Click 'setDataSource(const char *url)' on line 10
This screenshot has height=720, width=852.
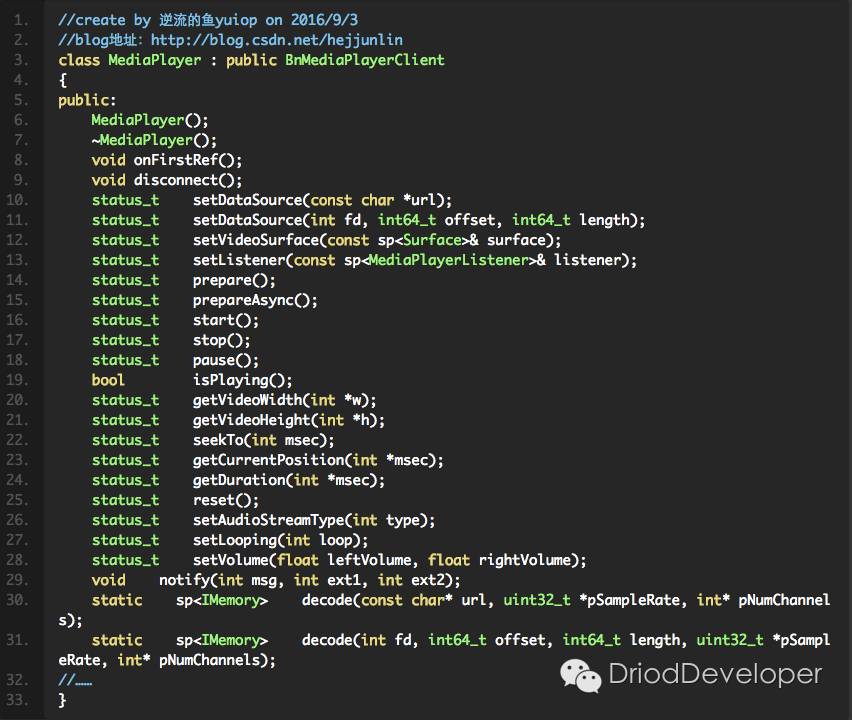point(322,201)
